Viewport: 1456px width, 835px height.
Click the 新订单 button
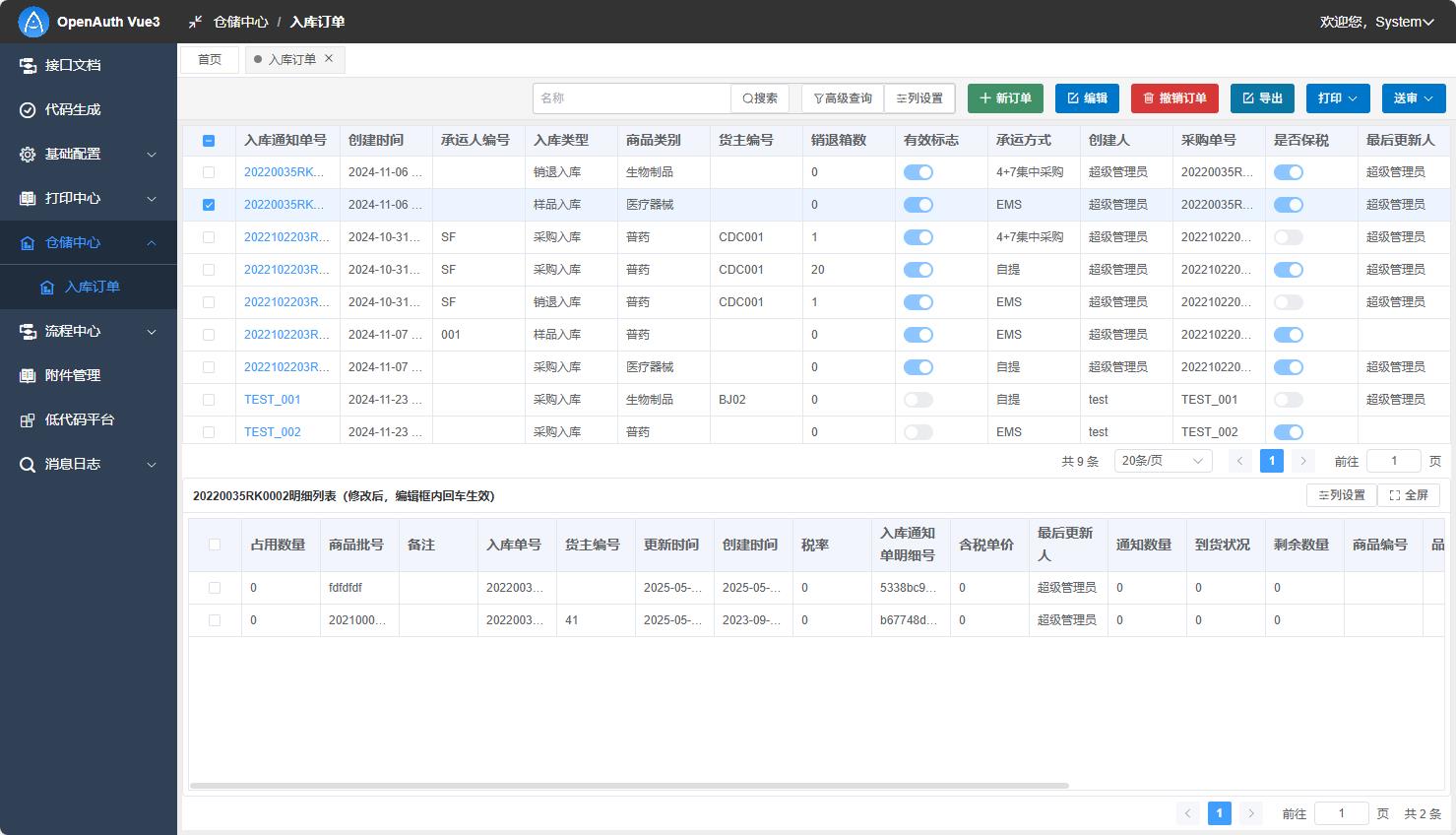pyautogui.click(x=1005, y=98)
